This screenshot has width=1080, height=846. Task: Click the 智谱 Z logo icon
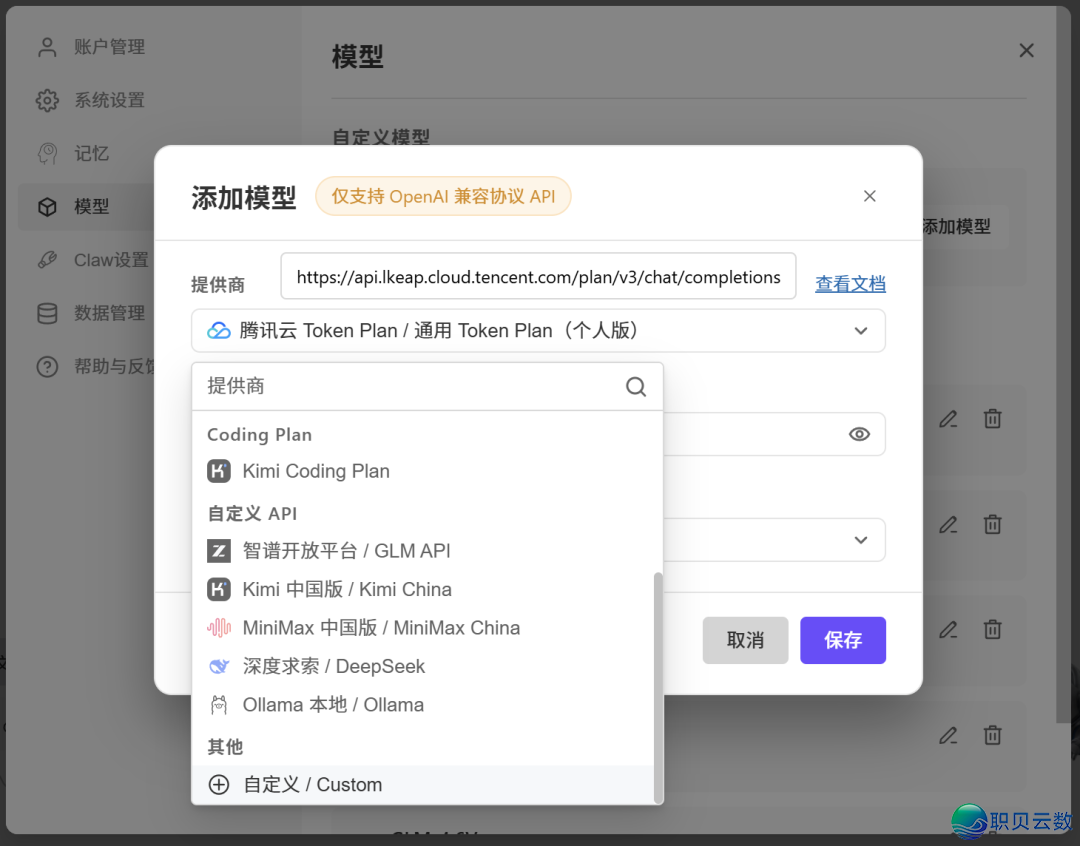(218, 550)
